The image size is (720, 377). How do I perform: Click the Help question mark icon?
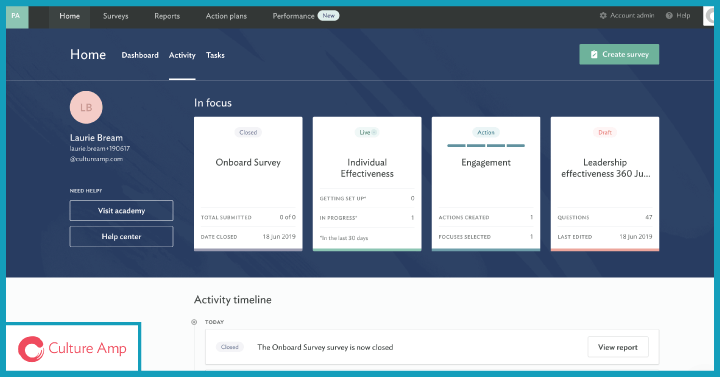[x=669, y=16]
